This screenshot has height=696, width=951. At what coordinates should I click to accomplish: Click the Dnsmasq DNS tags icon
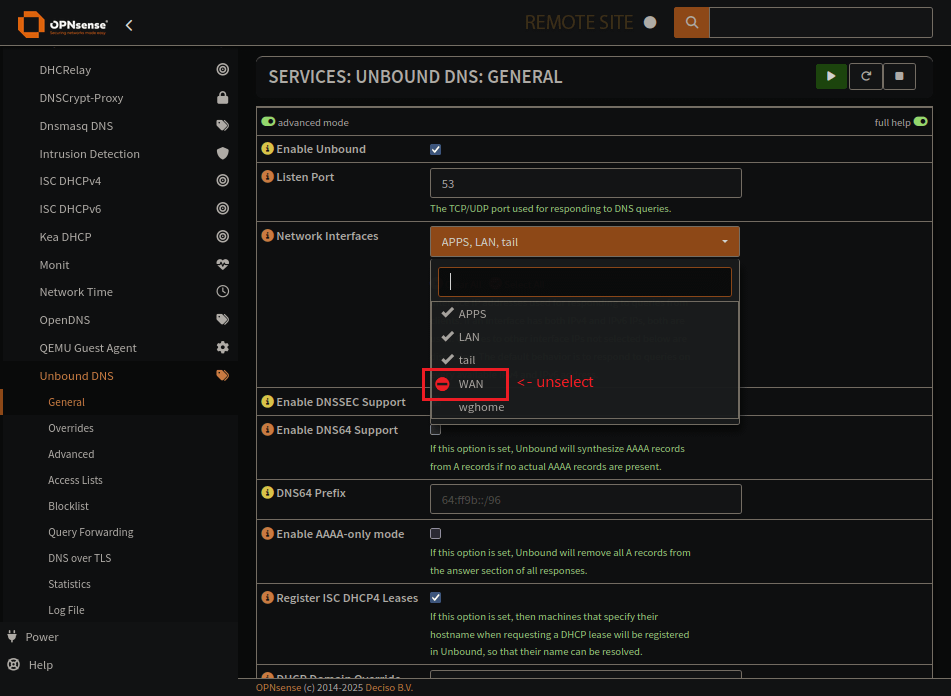pos(223,125)
